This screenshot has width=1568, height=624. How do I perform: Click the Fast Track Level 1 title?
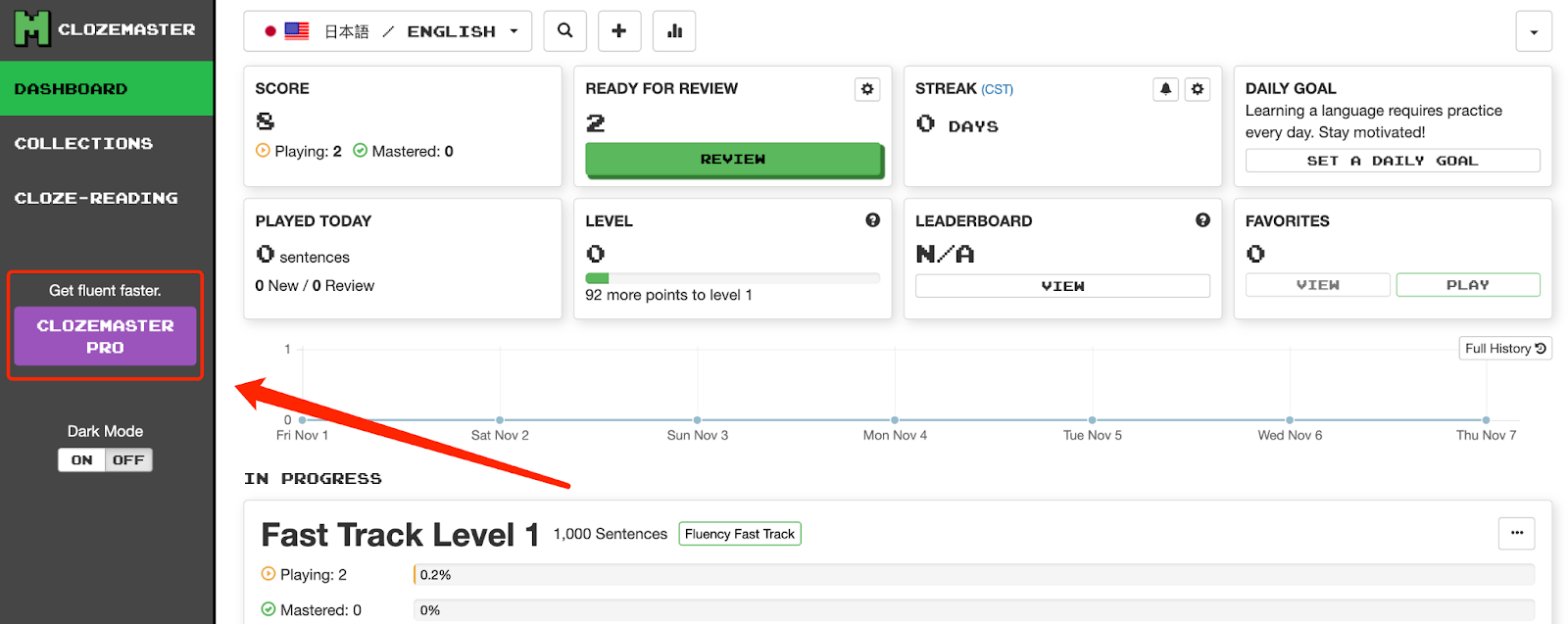pos(400,535)
